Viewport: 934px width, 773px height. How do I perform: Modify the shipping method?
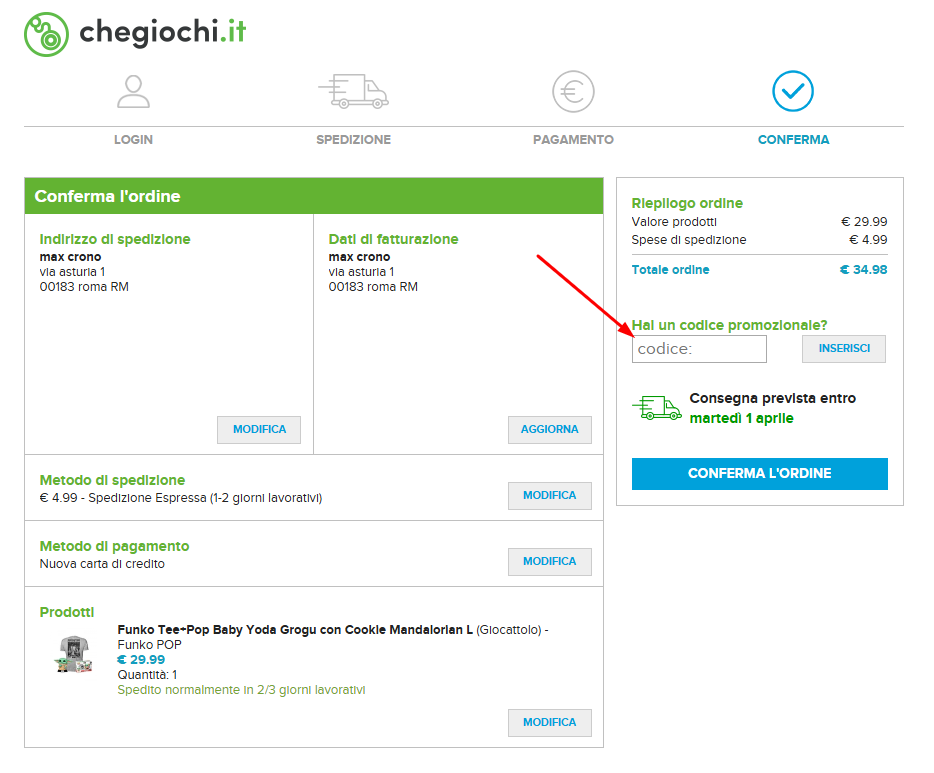click(x=549, y=495)
